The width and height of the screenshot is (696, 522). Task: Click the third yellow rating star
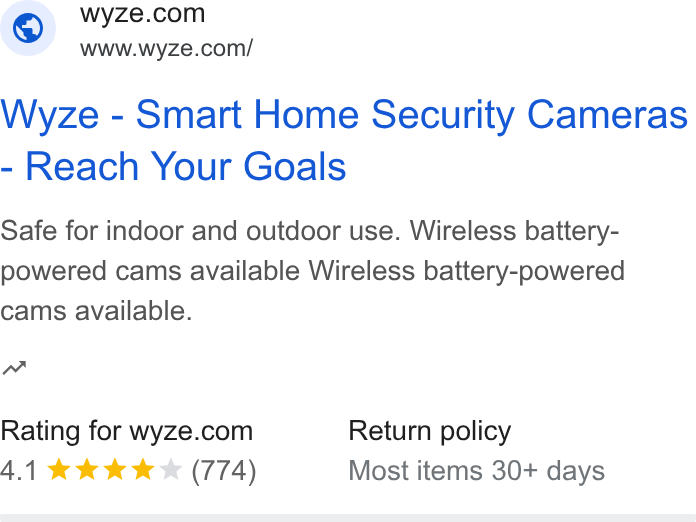coord(115,470)
